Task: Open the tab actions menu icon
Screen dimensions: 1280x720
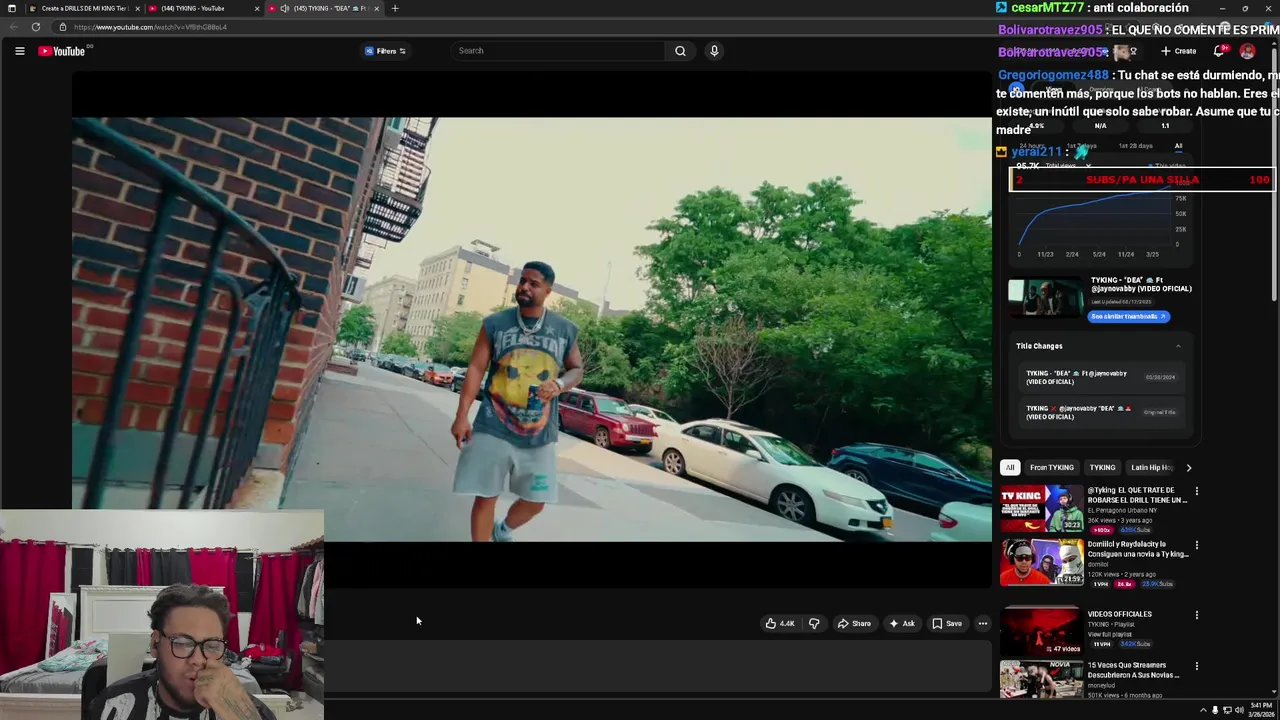Action: 11,8
